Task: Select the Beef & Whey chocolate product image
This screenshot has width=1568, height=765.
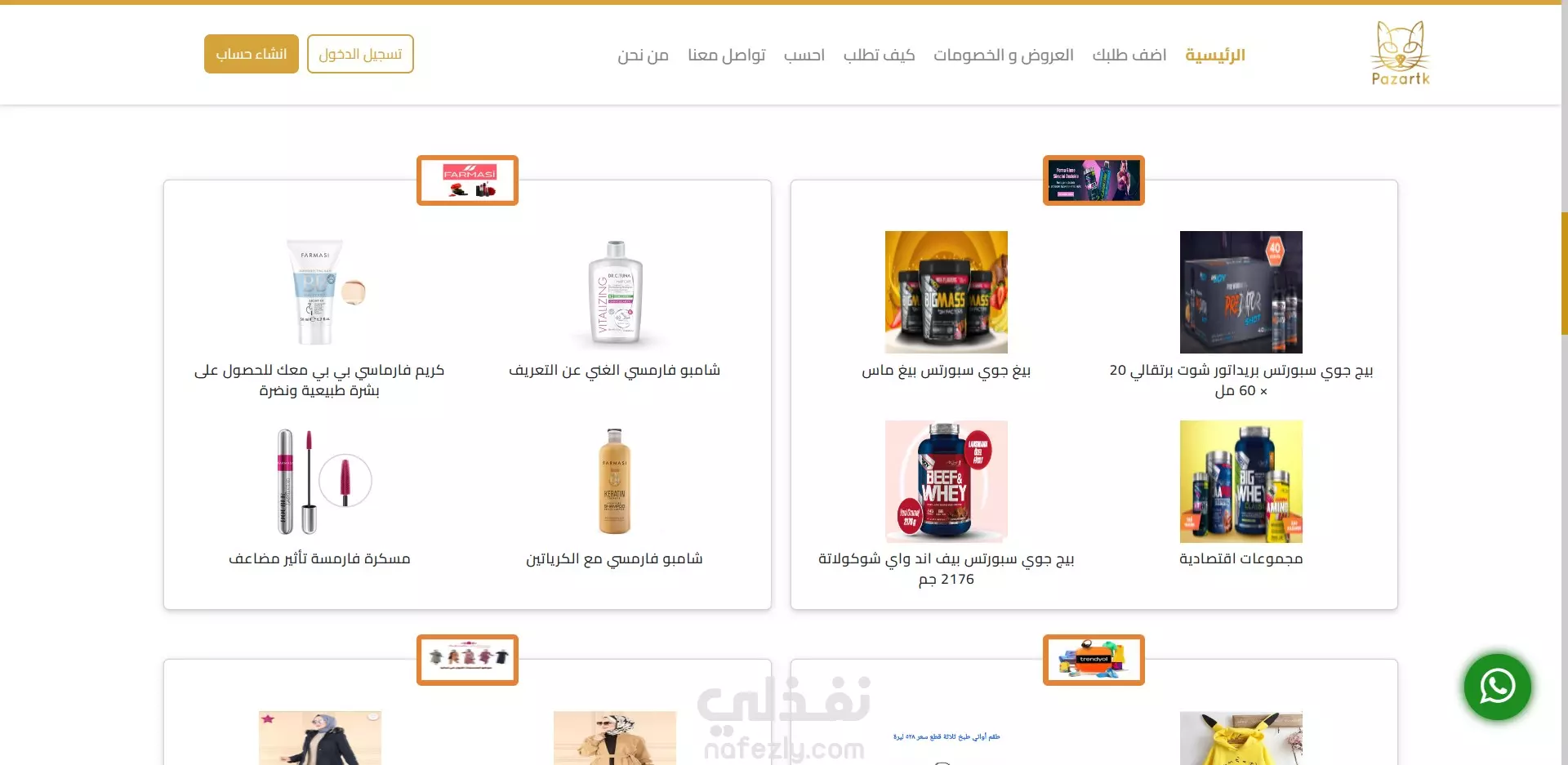Action: (947, 482)
